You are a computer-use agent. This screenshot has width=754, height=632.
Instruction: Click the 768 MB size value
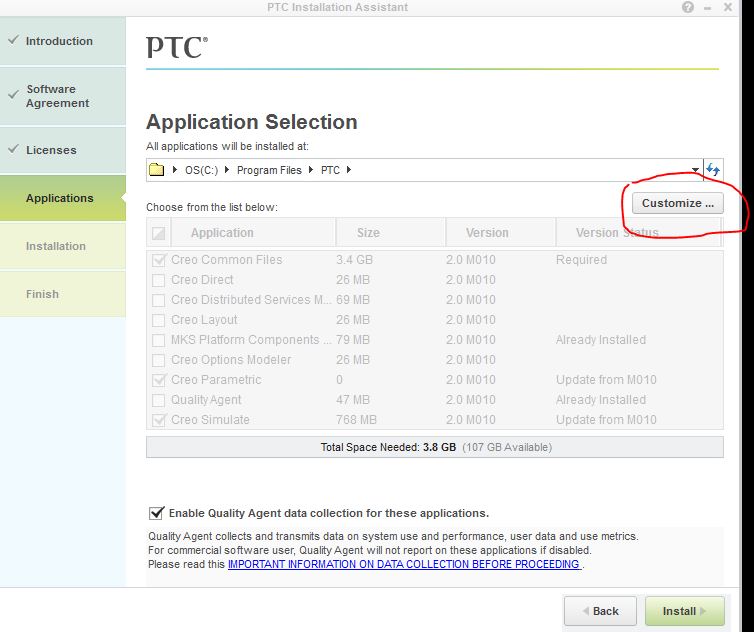356,420
